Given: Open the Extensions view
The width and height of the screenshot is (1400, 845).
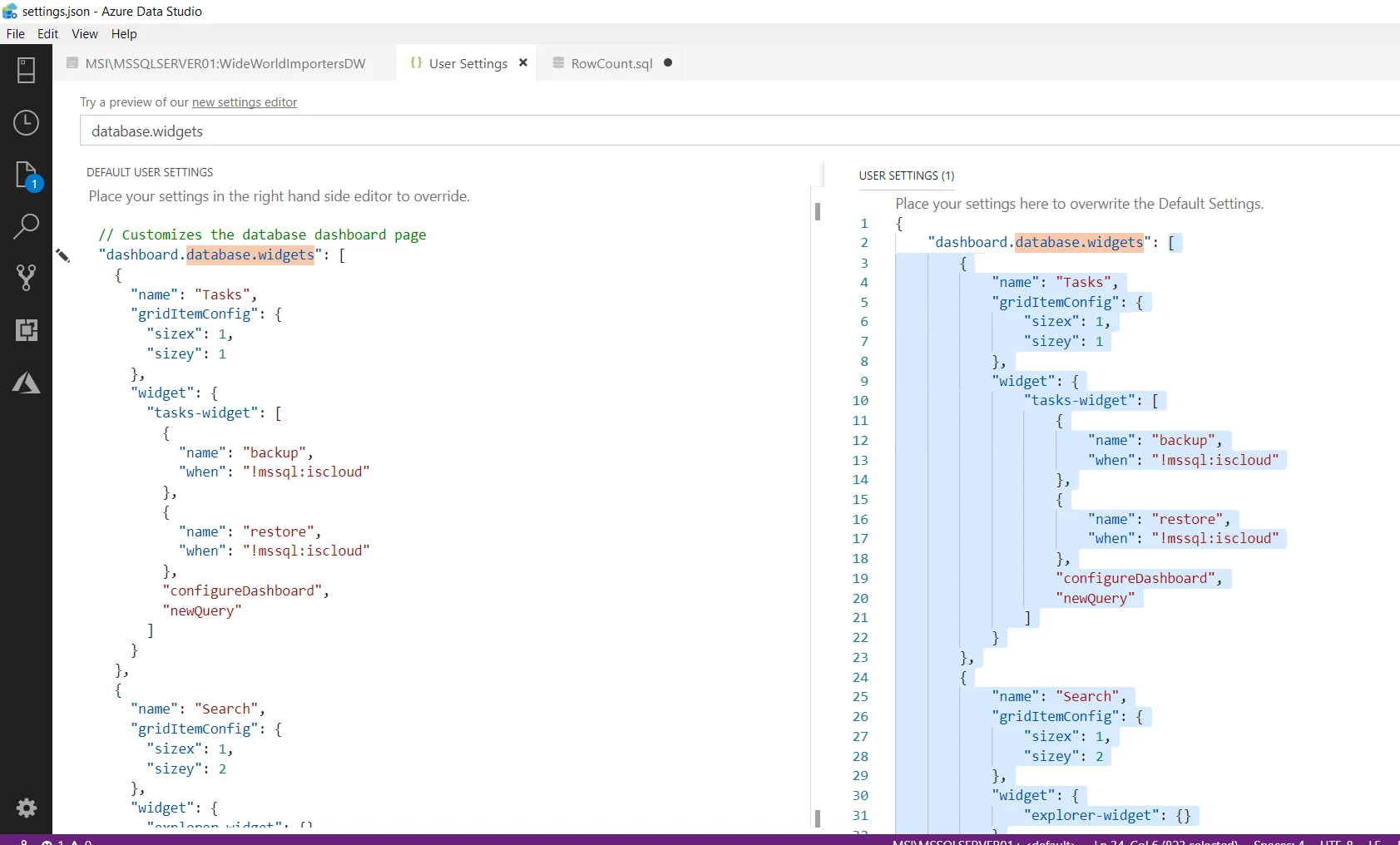Looking at the screenshot, I should [26, 330].
